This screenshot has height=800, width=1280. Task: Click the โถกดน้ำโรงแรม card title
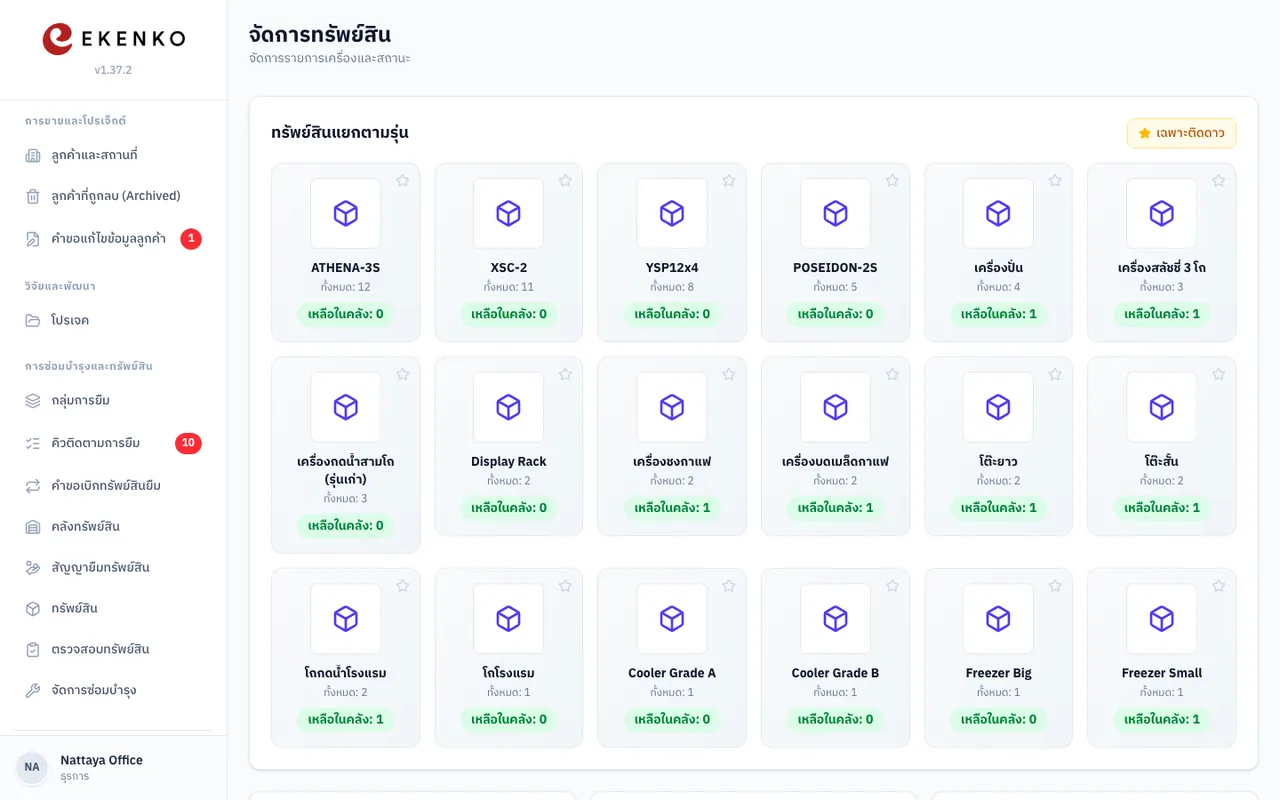coord(346,673)
